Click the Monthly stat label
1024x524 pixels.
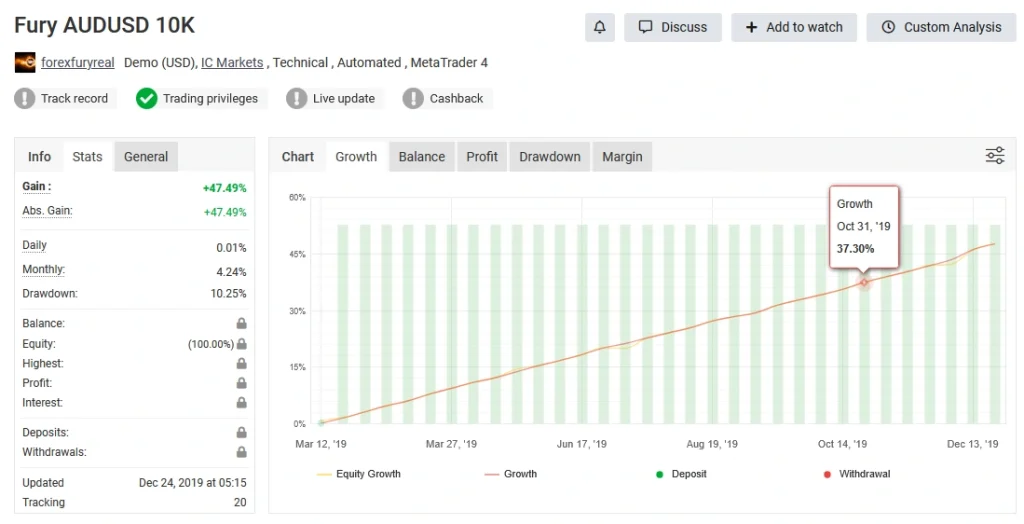tap(44, 269)
